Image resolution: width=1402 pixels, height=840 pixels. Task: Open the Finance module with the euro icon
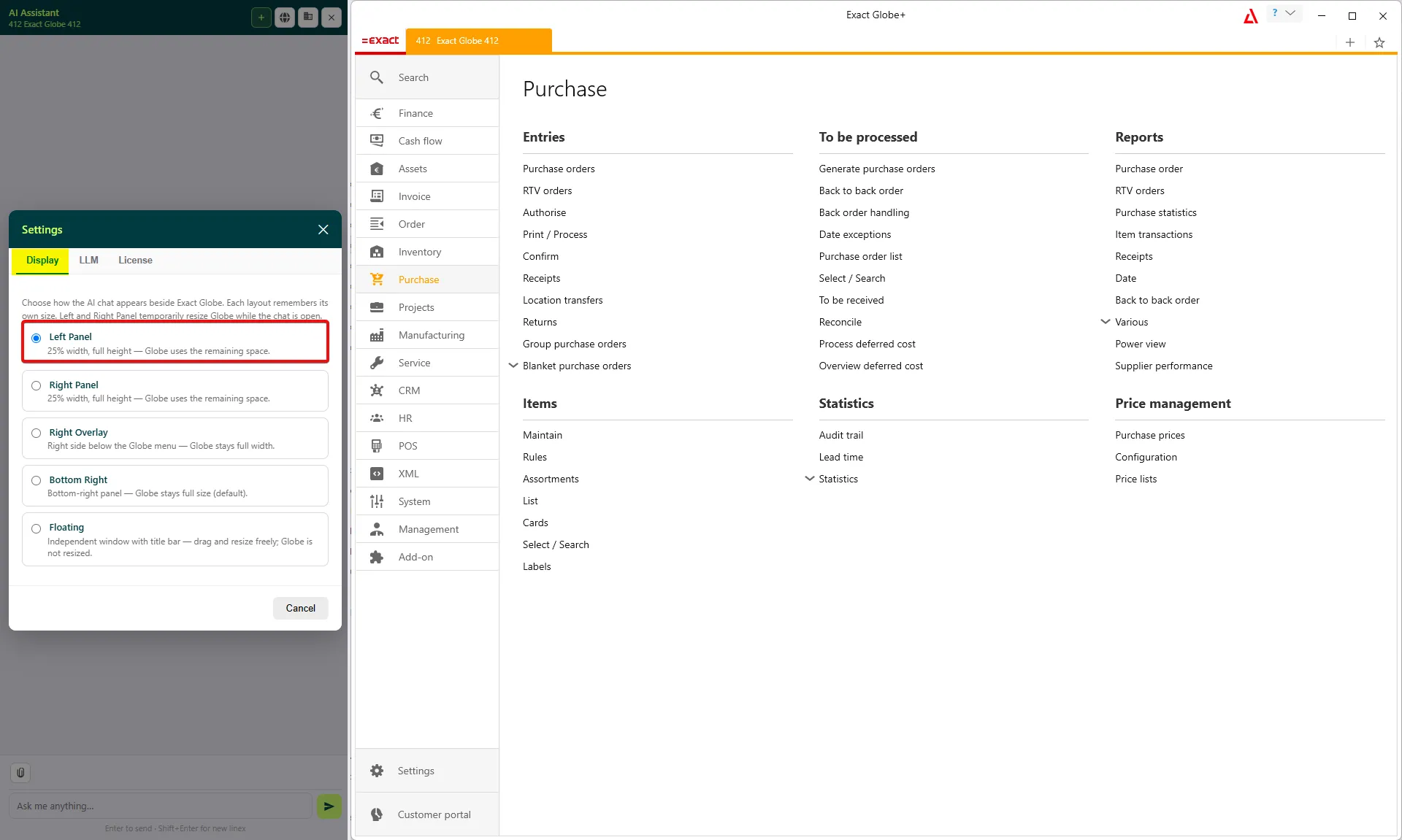coord(377,113)
